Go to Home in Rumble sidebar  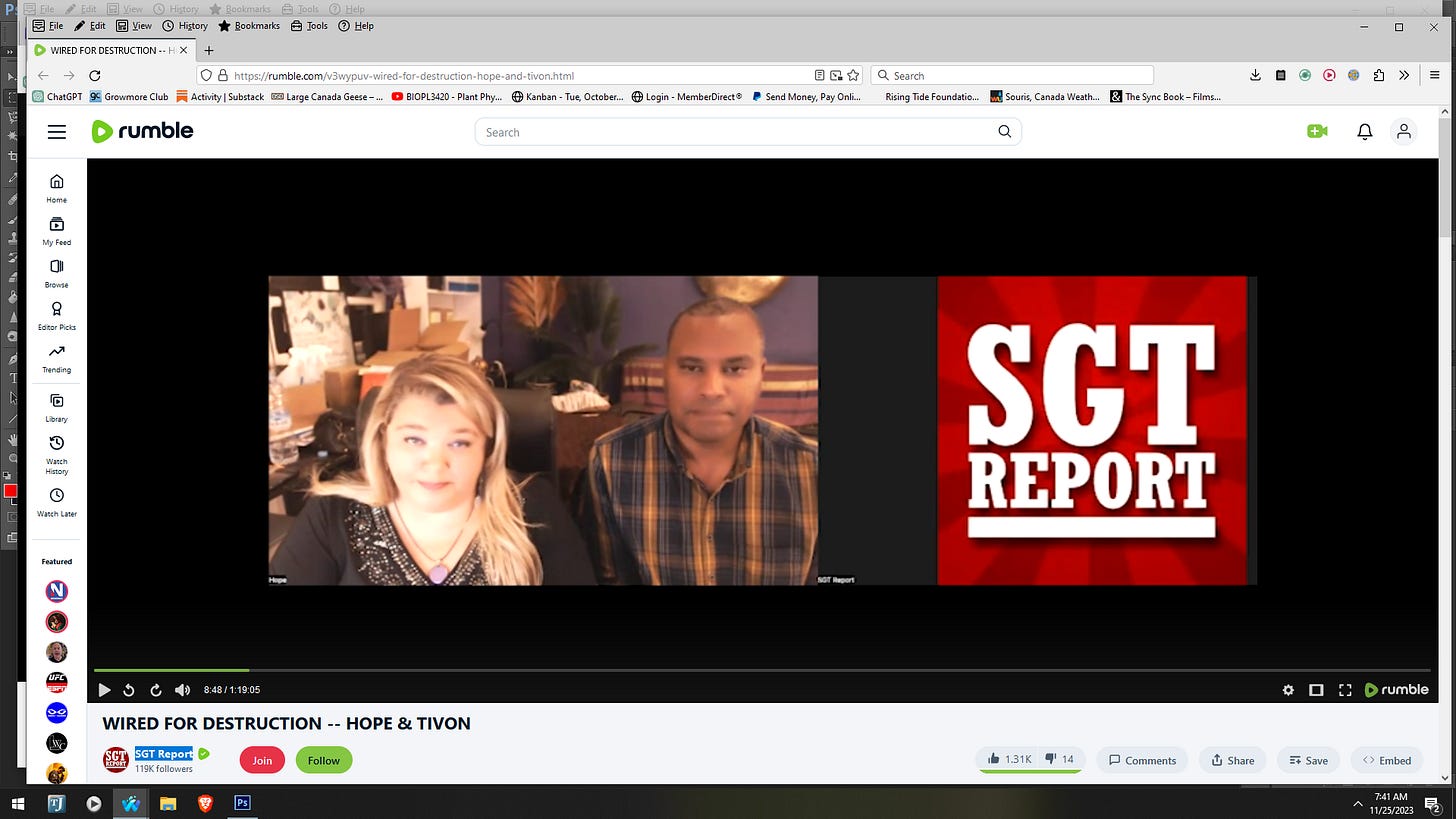[x=57, y=188]
